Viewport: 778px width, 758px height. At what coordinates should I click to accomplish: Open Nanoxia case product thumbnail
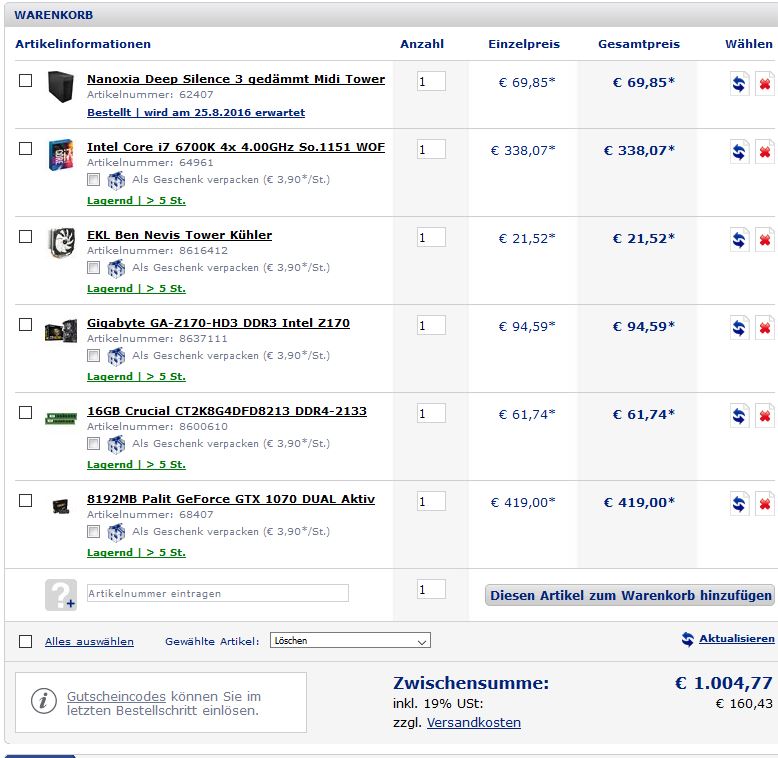pos(61,86)
